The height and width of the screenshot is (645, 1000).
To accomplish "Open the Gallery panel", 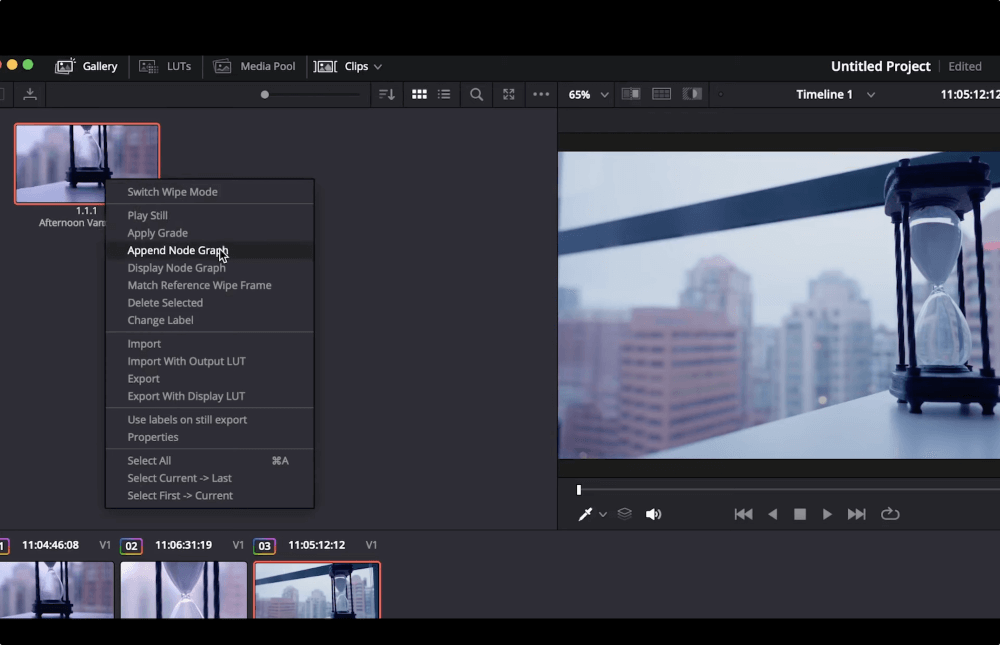I will pos(87,66).
